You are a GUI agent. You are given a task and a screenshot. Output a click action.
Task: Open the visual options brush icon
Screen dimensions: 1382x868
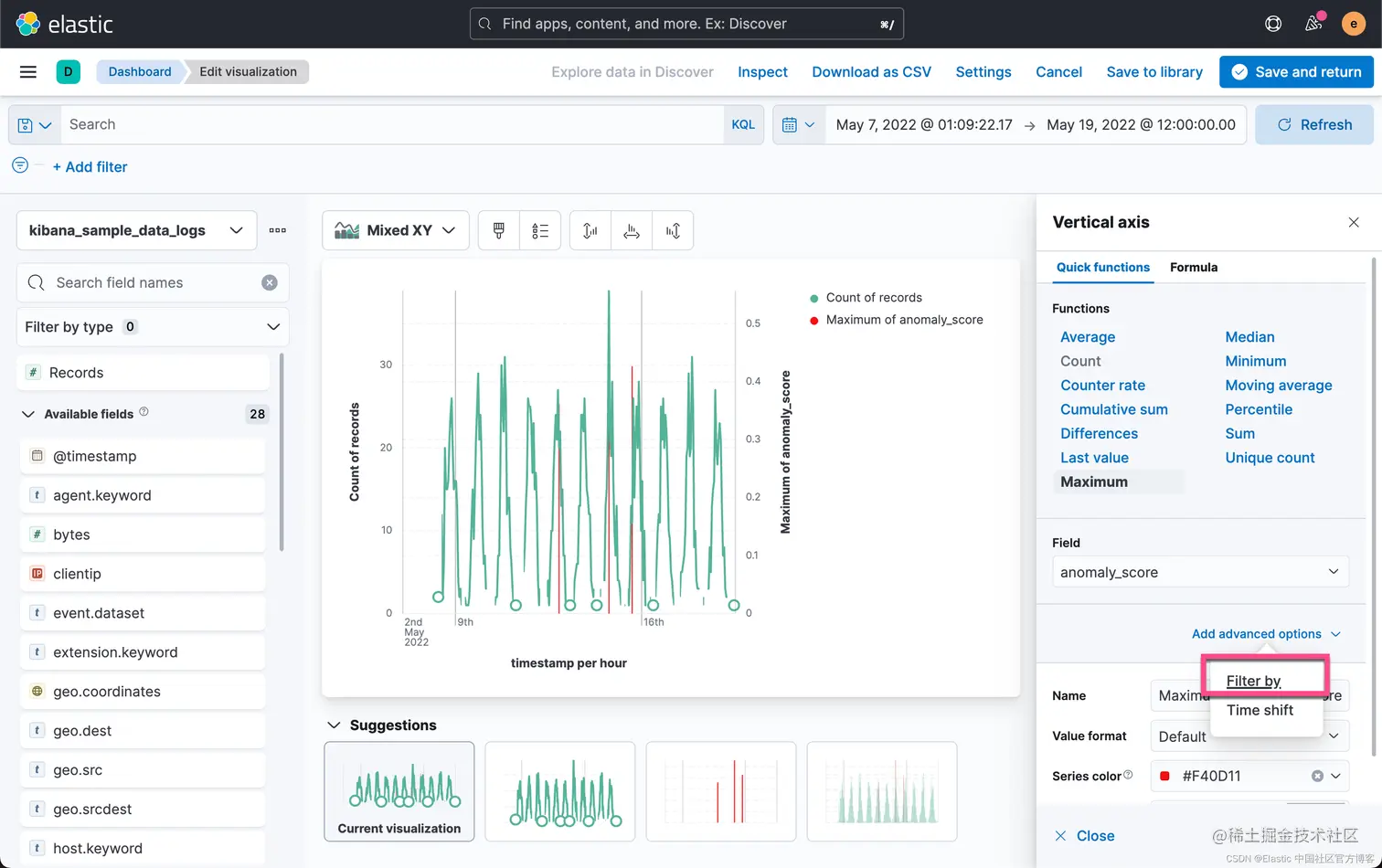point(498,230)
